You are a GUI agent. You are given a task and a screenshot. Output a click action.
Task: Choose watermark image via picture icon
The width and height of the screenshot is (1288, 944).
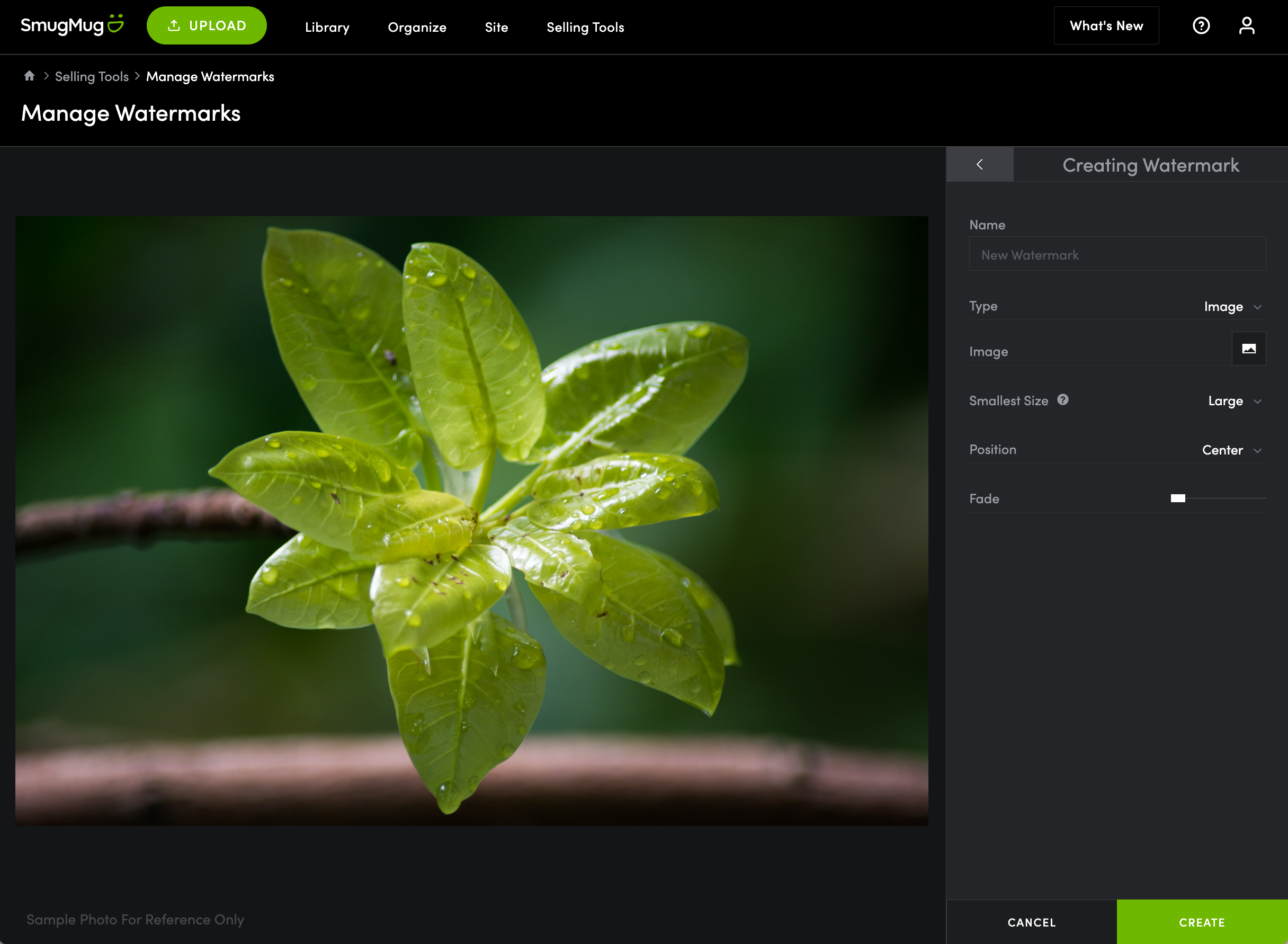(1249, 349)
